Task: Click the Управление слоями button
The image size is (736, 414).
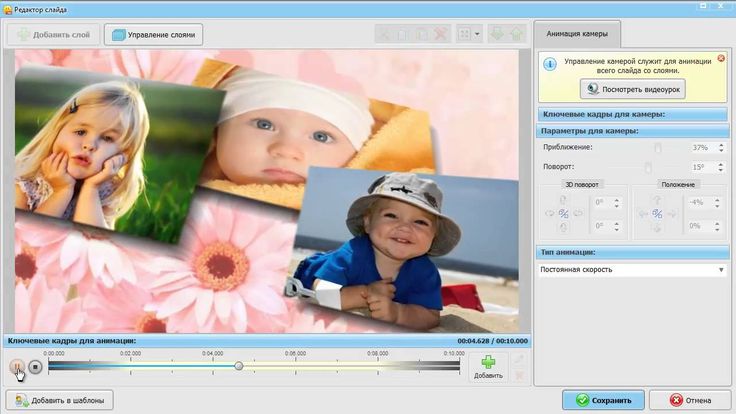Action: pos(153,35)
